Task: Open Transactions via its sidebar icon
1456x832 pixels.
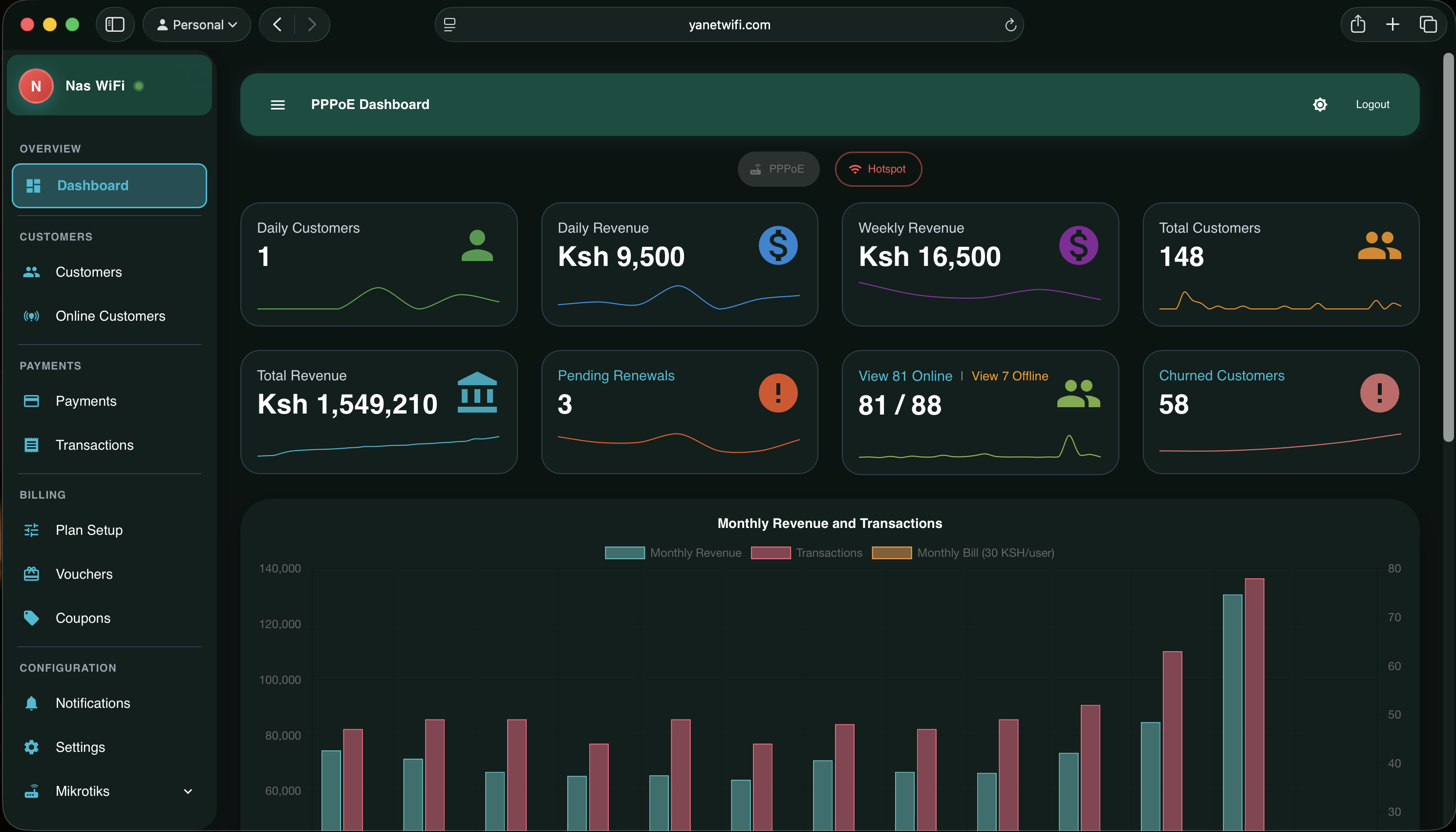Action: 32,444
